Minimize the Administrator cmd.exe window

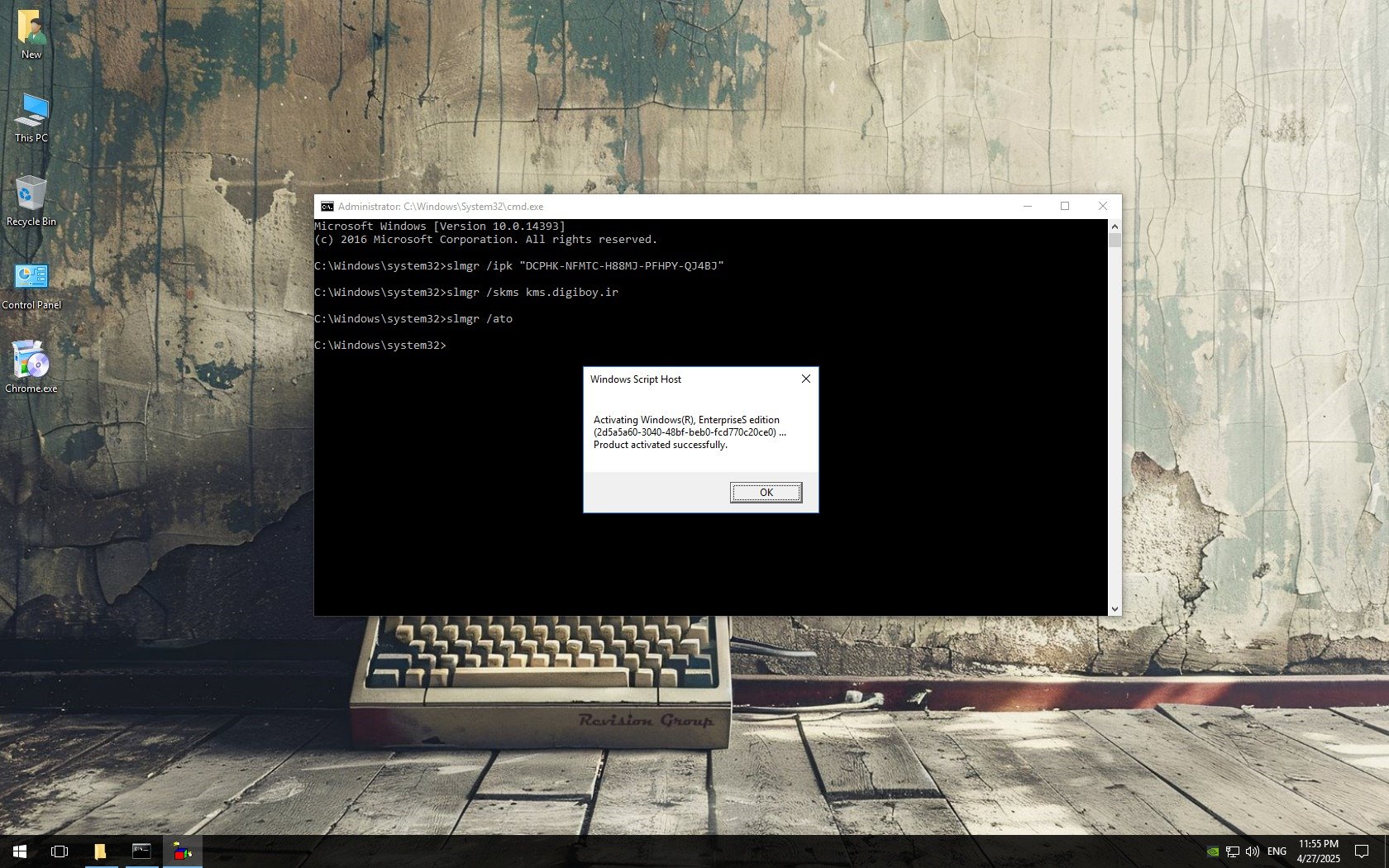[x=1028, y=207]
